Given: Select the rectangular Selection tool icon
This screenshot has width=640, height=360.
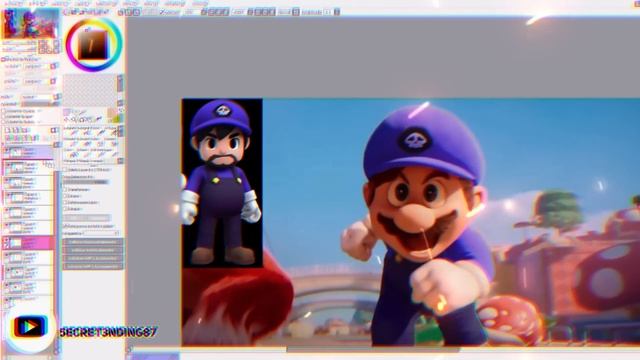Looking at the screenshot, I should click(67, 112).
